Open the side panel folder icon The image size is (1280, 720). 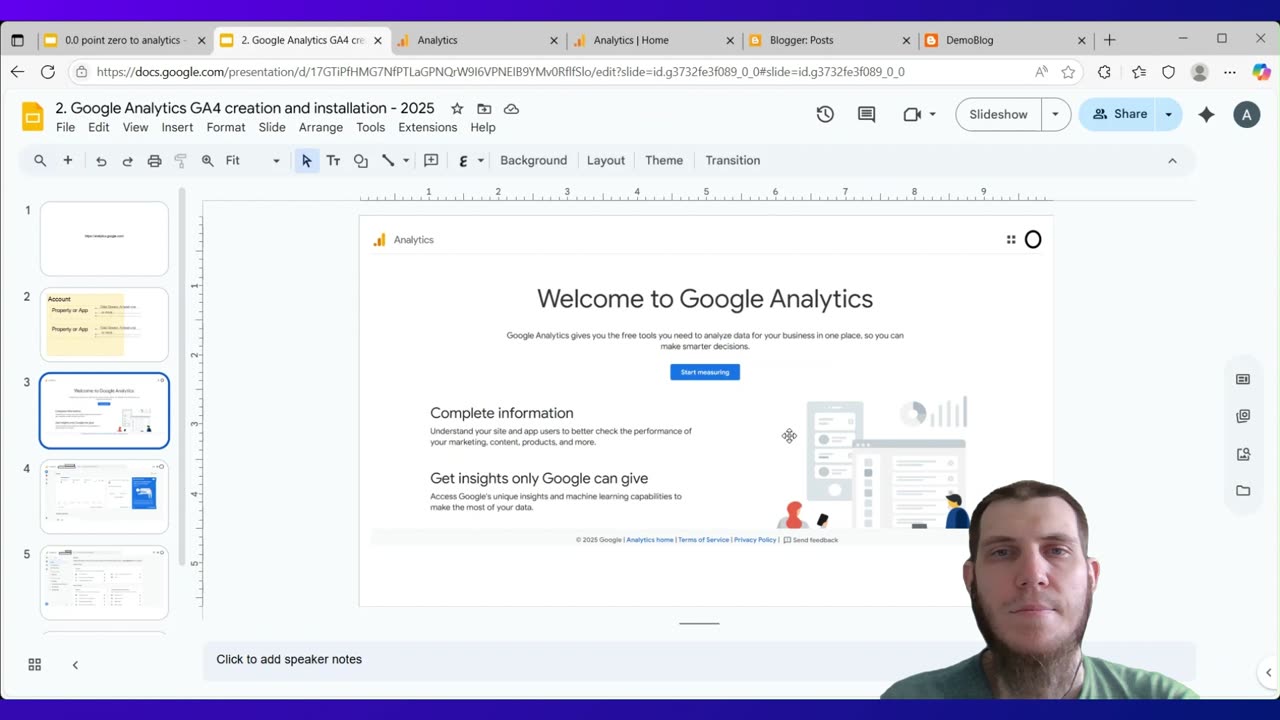pos(1243,490)
